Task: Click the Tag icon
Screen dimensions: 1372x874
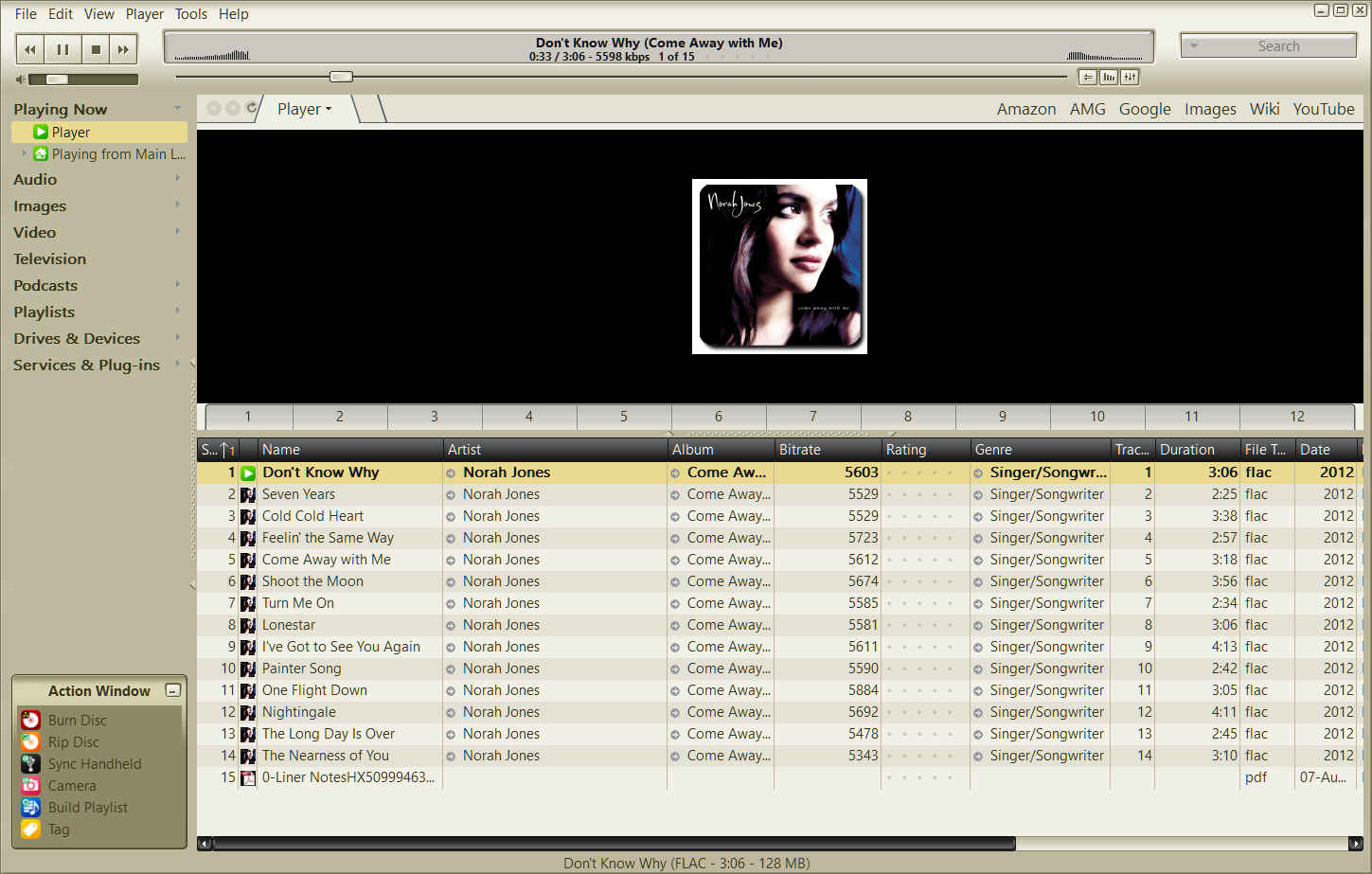Action: click(30, 829)
